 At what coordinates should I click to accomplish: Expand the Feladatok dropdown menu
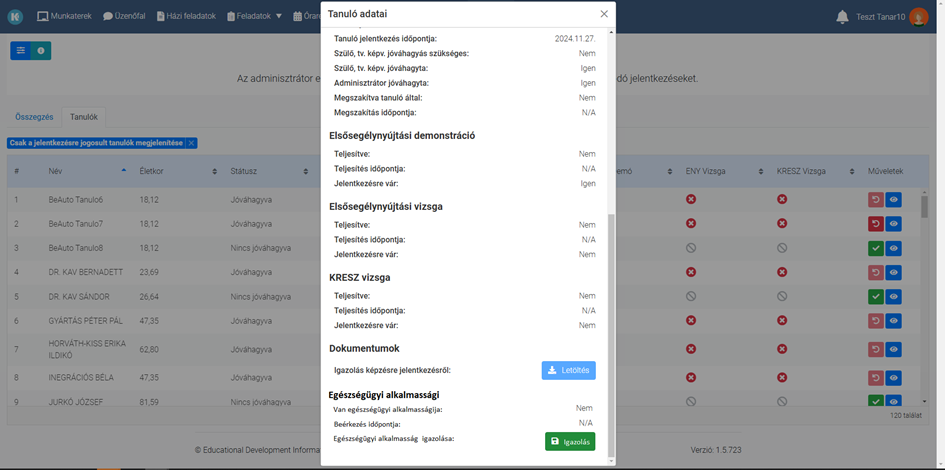[254, 16]
